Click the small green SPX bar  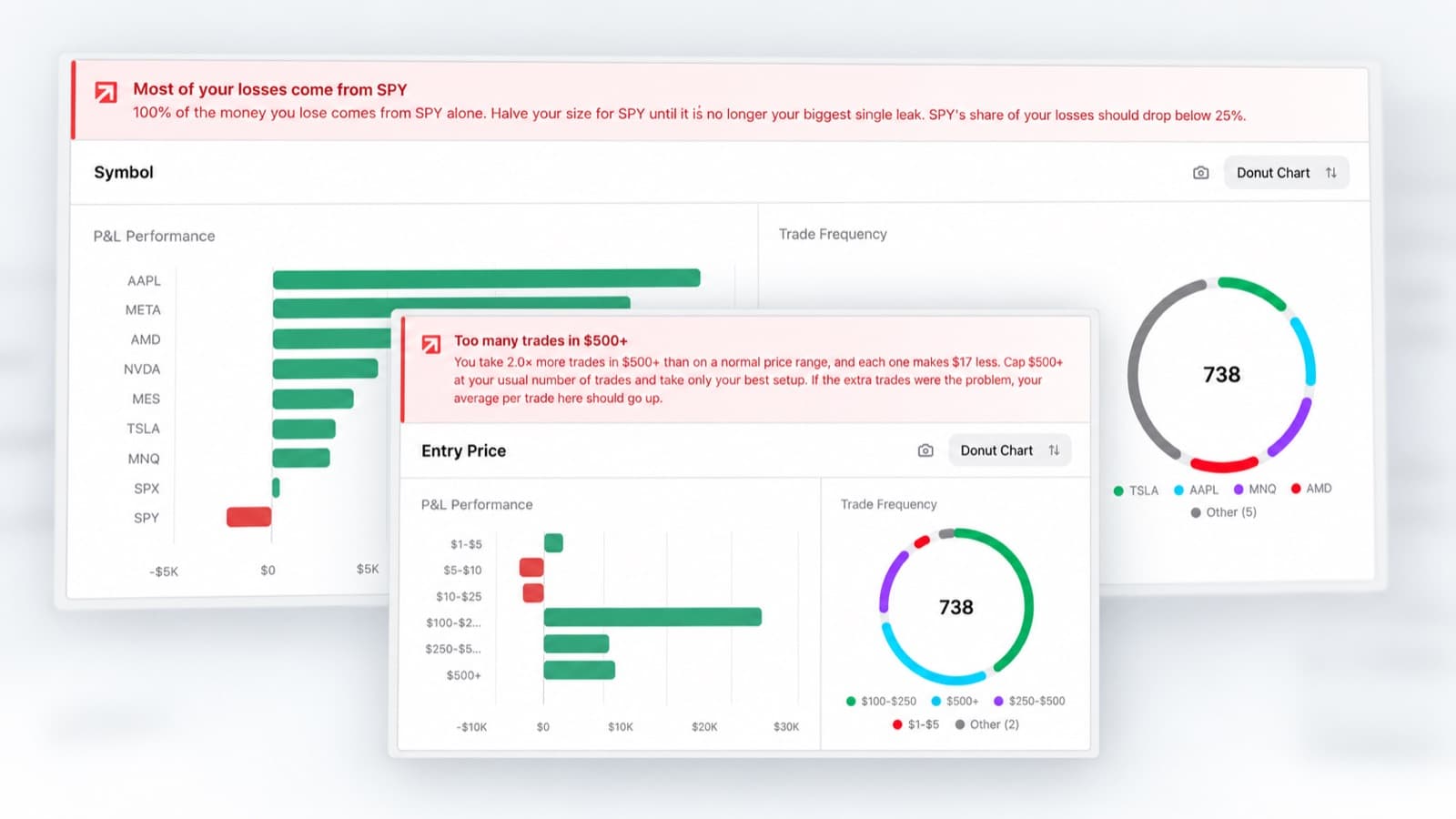[x=276, y=488]
